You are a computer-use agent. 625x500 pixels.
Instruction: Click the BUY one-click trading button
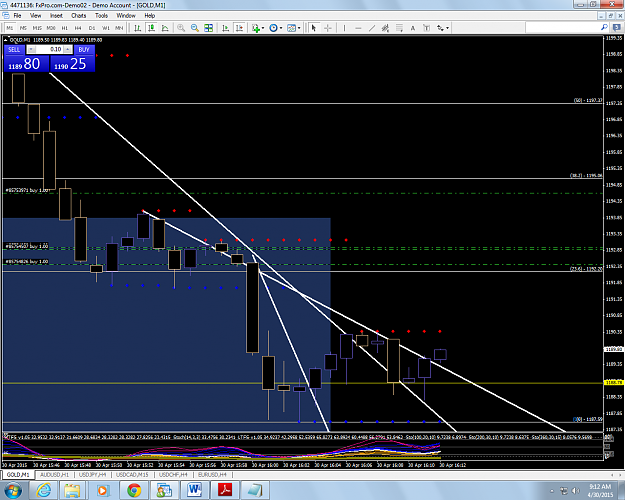click(x=84, y=49)
